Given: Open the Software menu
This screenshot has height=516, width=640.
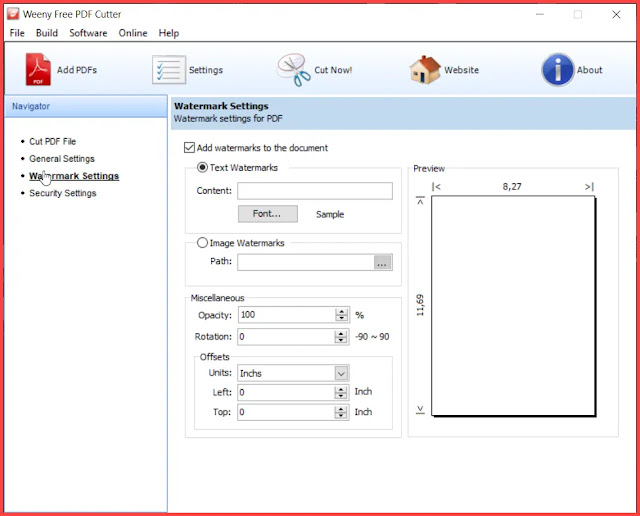Looking at the screenshot, I should pos(88,33).
